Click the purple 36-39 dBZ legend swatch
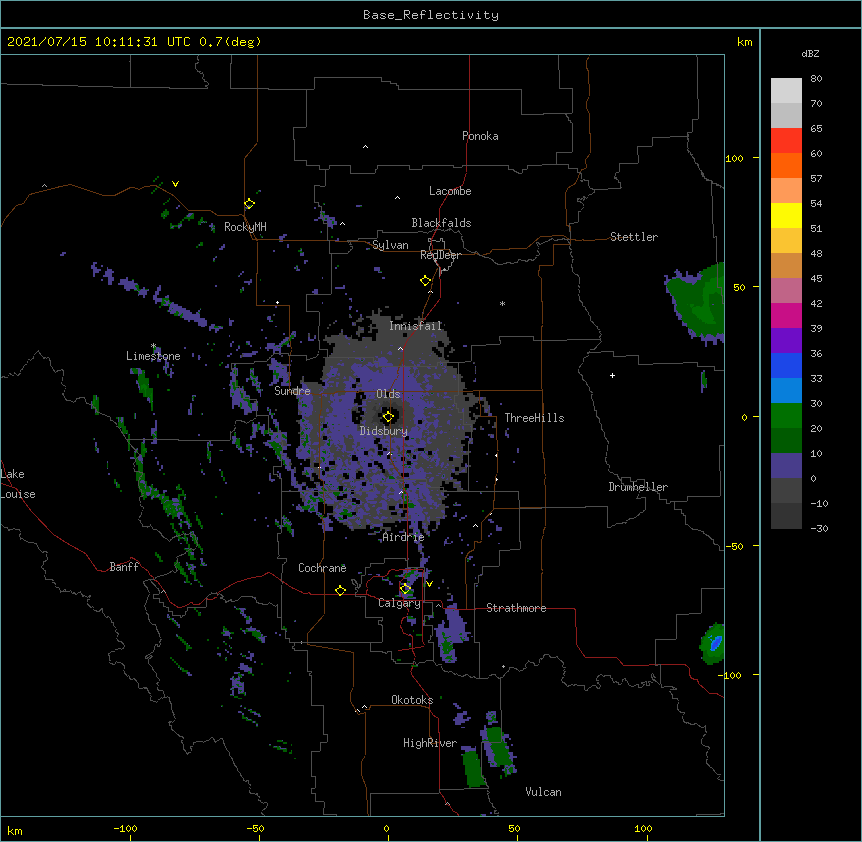 (786, 341)
